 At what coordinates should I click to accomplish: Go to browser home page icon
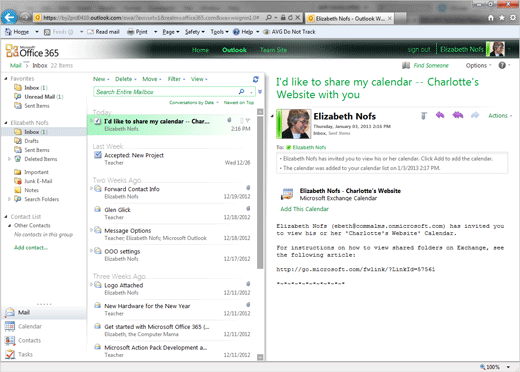(x=491, y=18)
